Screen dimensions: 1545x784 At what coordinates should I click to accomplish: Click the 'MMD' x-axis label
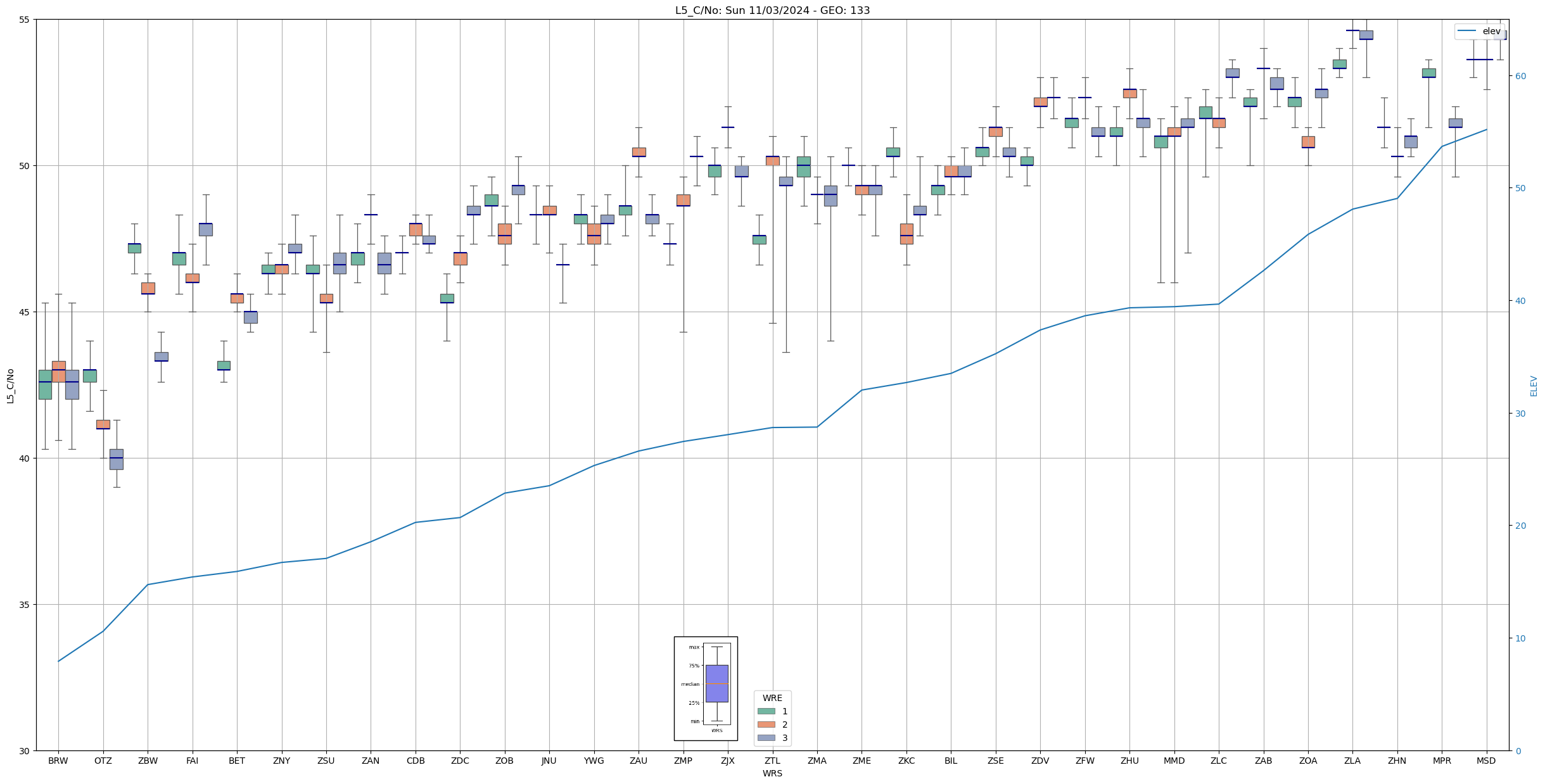click(1174, 761)
